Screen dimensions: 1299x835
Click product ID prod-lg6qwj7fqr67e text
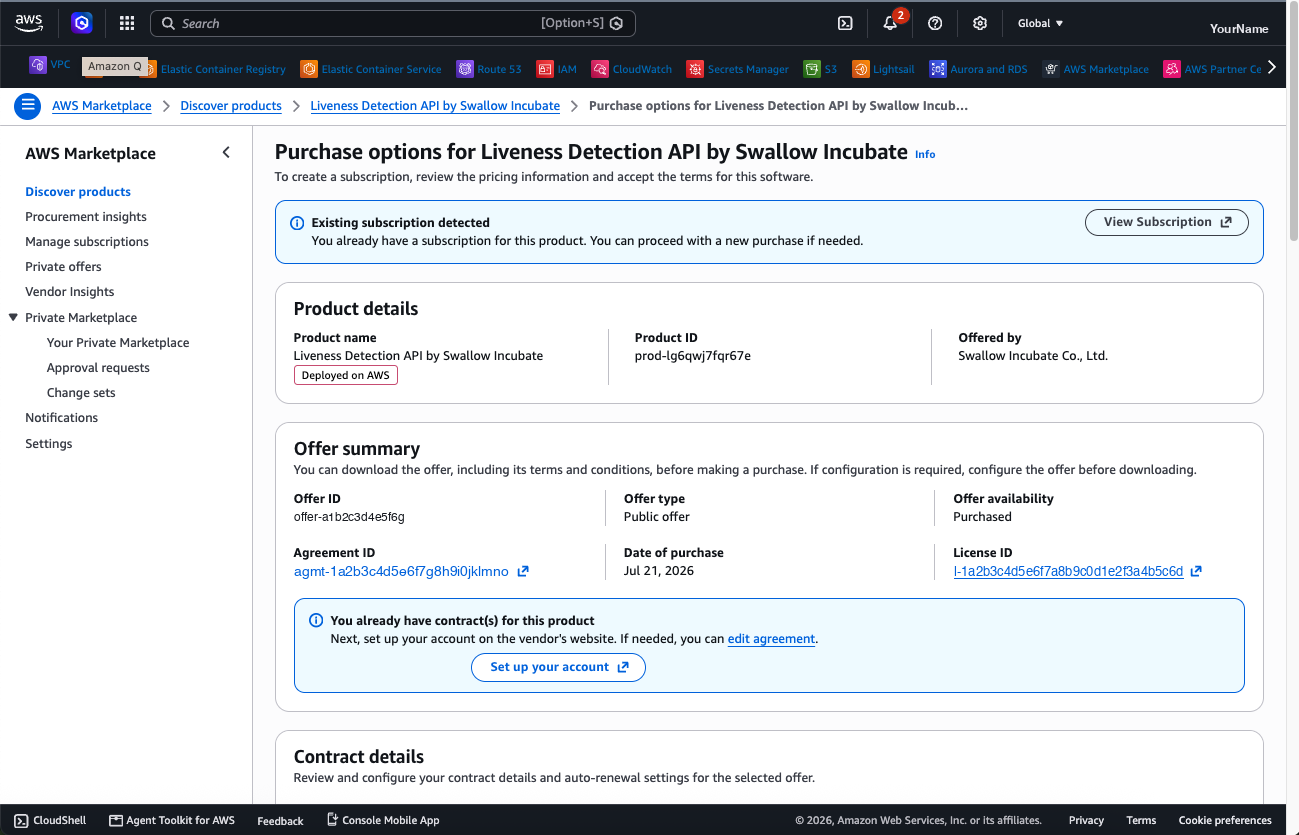[x=693, y=356]
